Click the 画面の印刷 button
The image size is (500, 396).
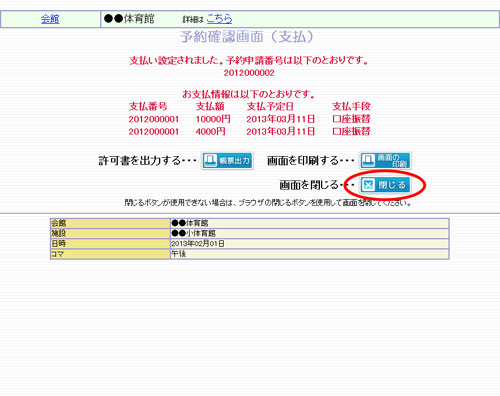(385, 160)
